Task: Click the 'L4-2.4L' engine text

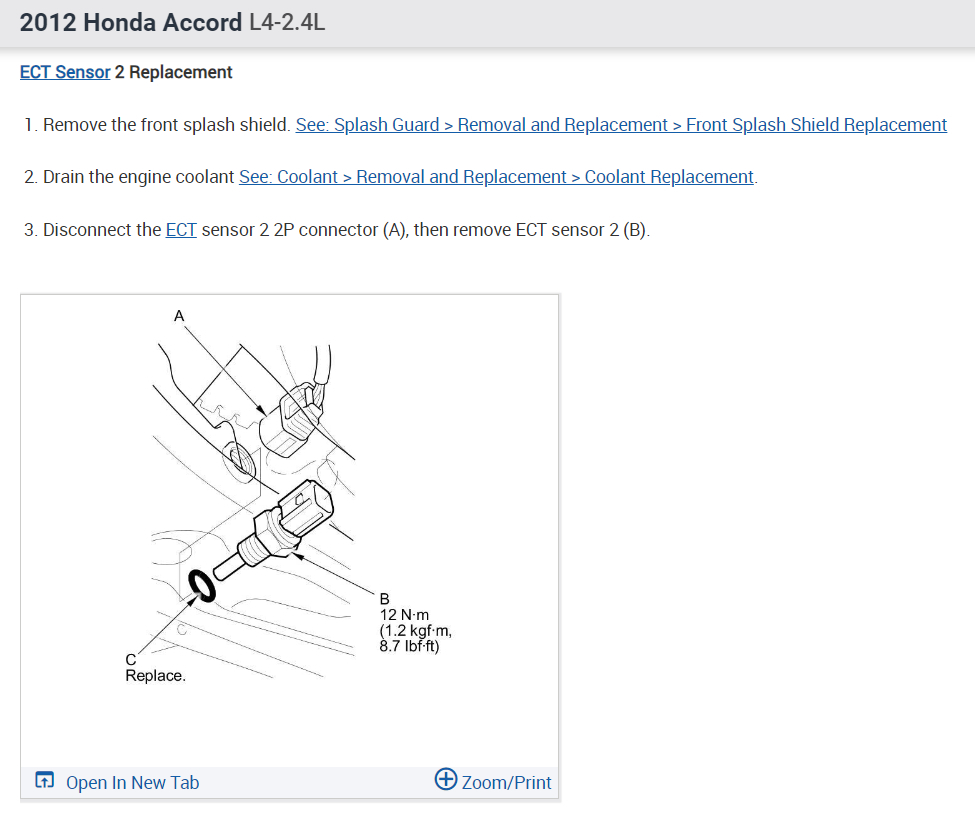Action: pos(287,22)
